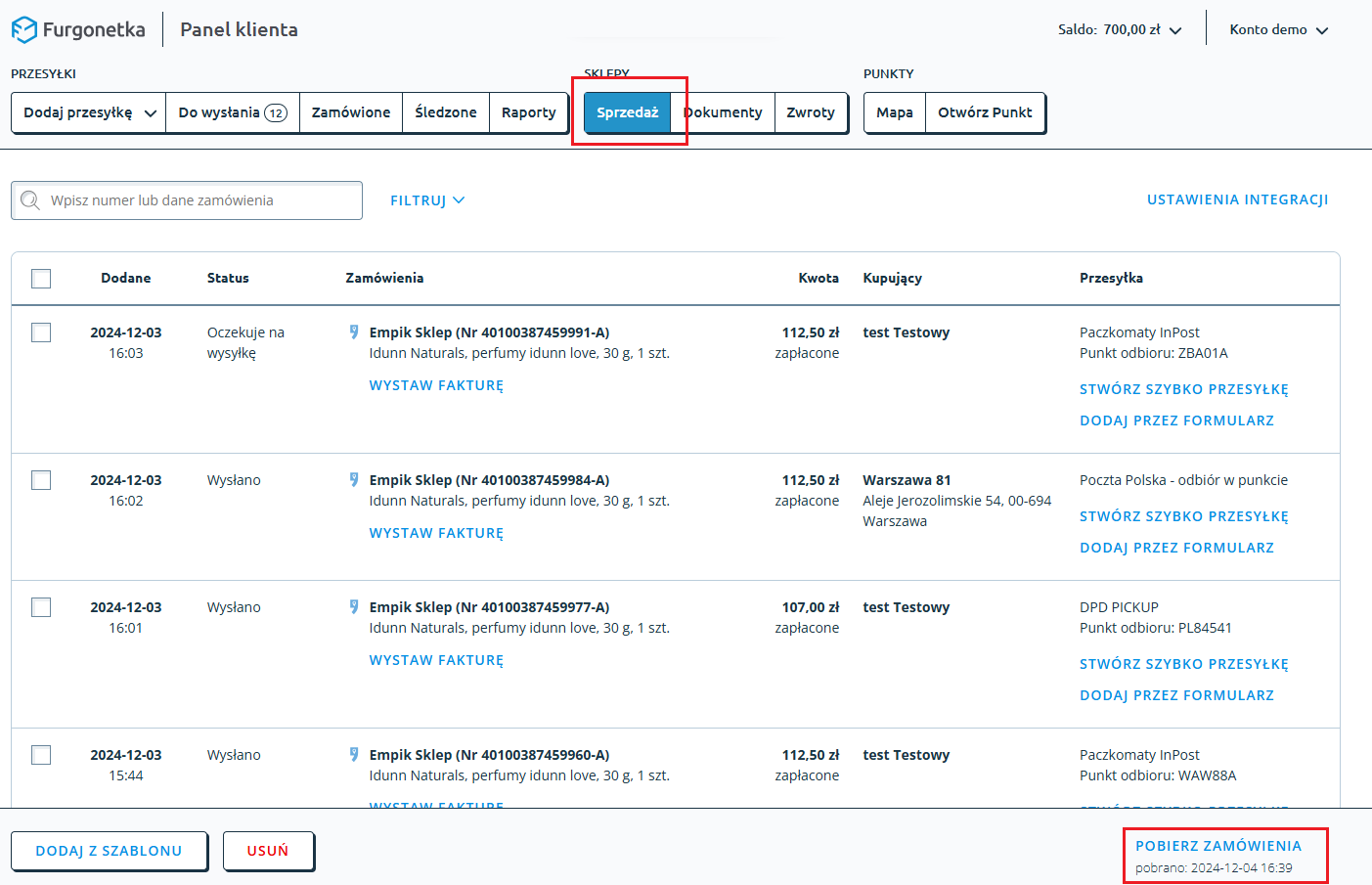Select the checkbox for the 16:02 order
The image size is (1372, 885).
pyautogui.click(x=41, y=480)
